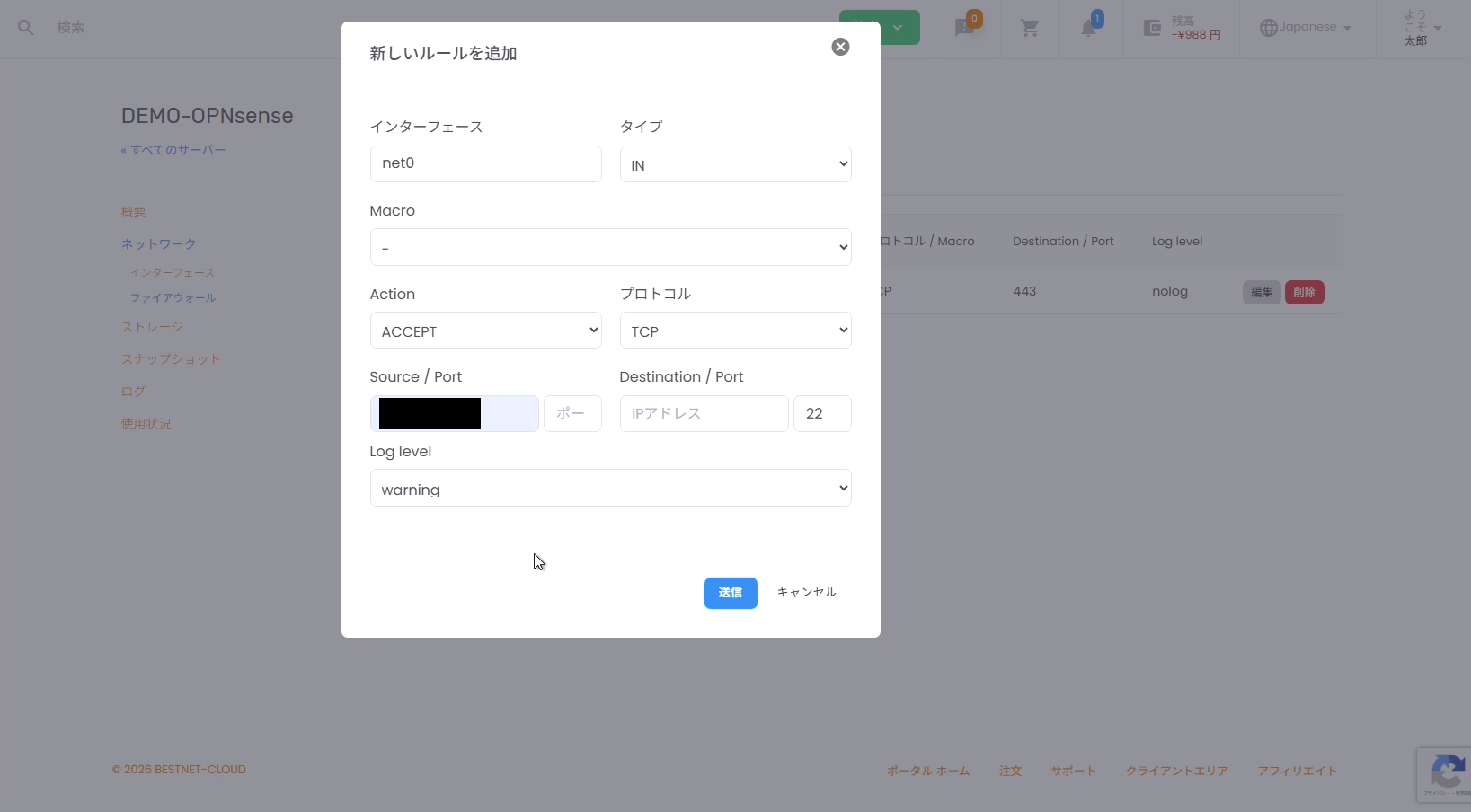Open the notifications bell icon
The height and width of the screenshot is (812, 1471).
1088,28
